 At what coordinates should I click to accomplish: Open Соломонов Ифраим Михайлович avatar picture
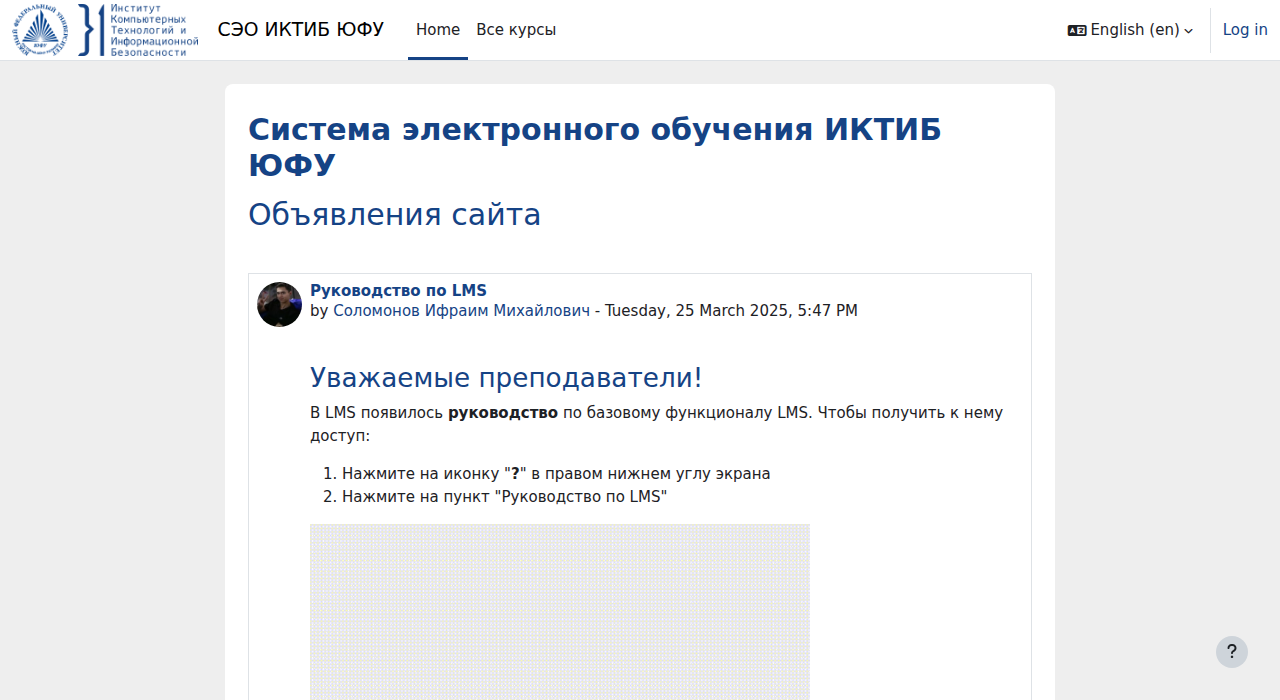[279, 304]
